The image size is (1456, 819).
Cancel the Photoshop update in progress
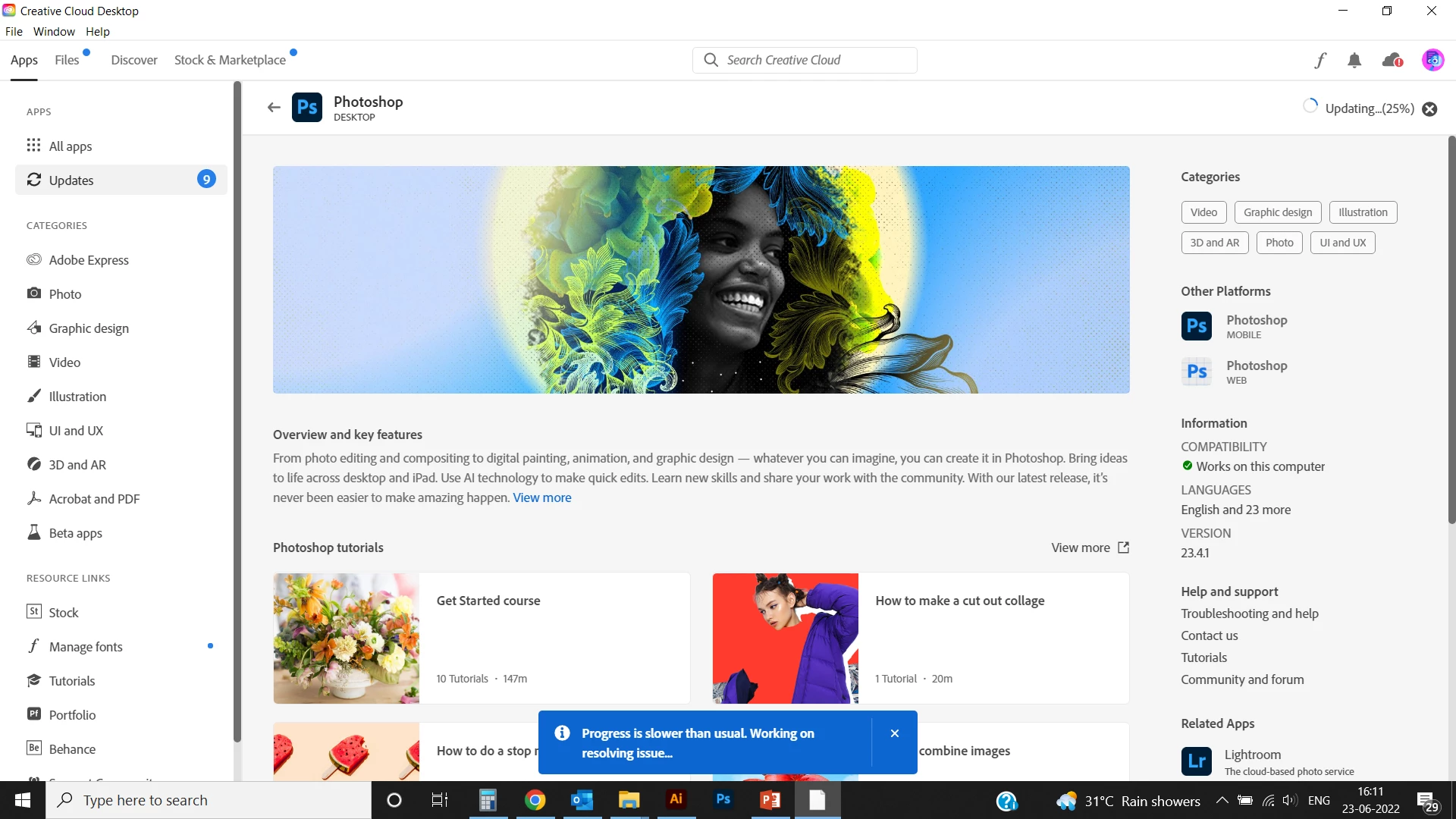coord(1429,109)
